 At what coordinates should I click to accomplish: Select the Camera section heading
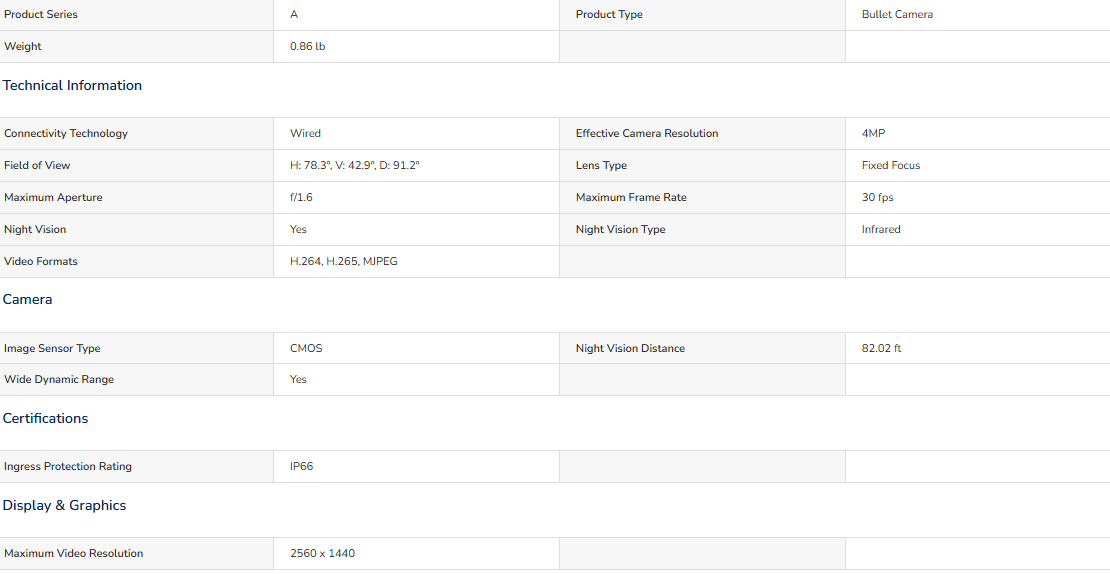[28, 299]
